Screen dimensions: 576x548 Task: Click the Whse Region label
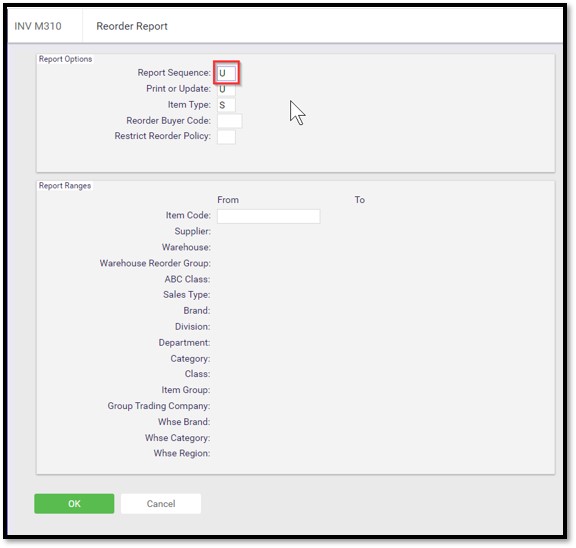pyautogui.click(x=182, y=453)
